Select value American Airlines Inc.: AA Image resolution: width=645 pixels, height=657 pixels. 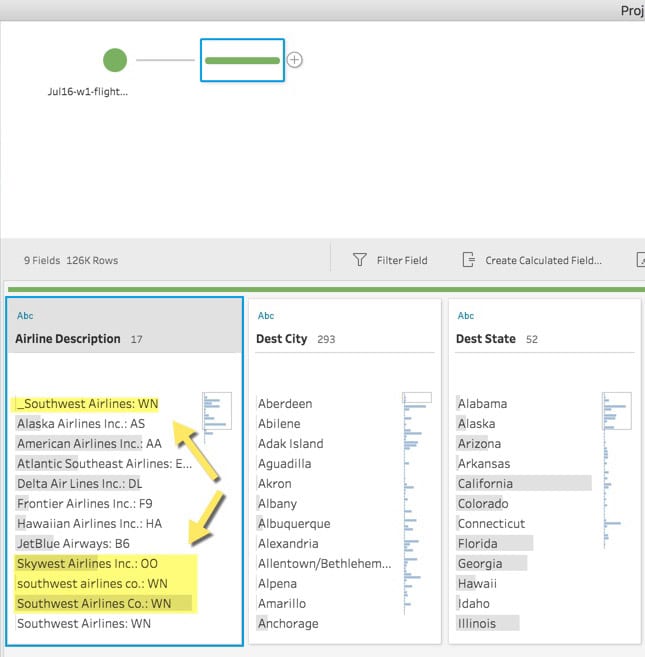coord(89,444)
